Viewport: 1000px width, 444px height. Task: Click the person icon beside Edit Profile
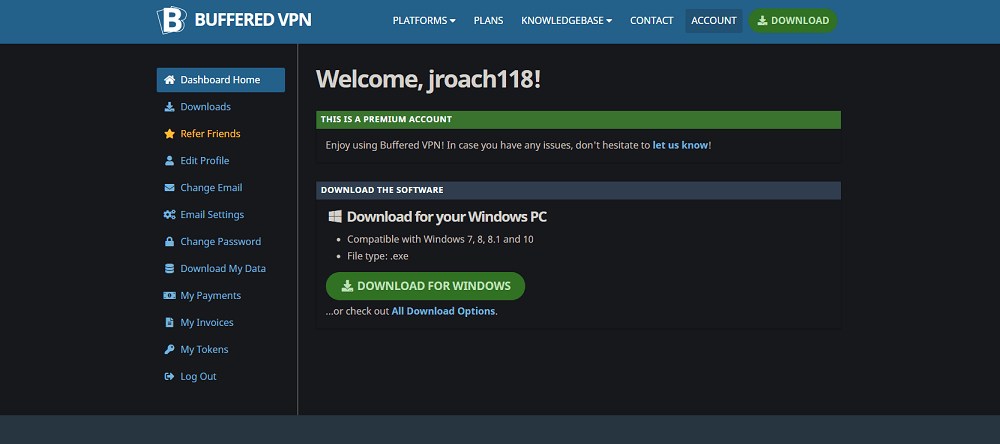pos(170,161)
